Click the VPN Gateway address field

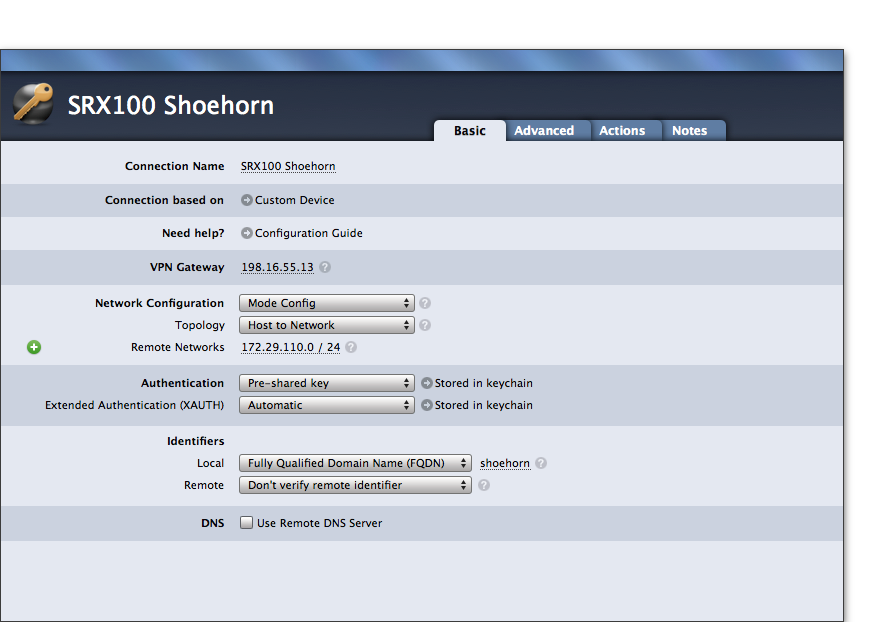277,268
